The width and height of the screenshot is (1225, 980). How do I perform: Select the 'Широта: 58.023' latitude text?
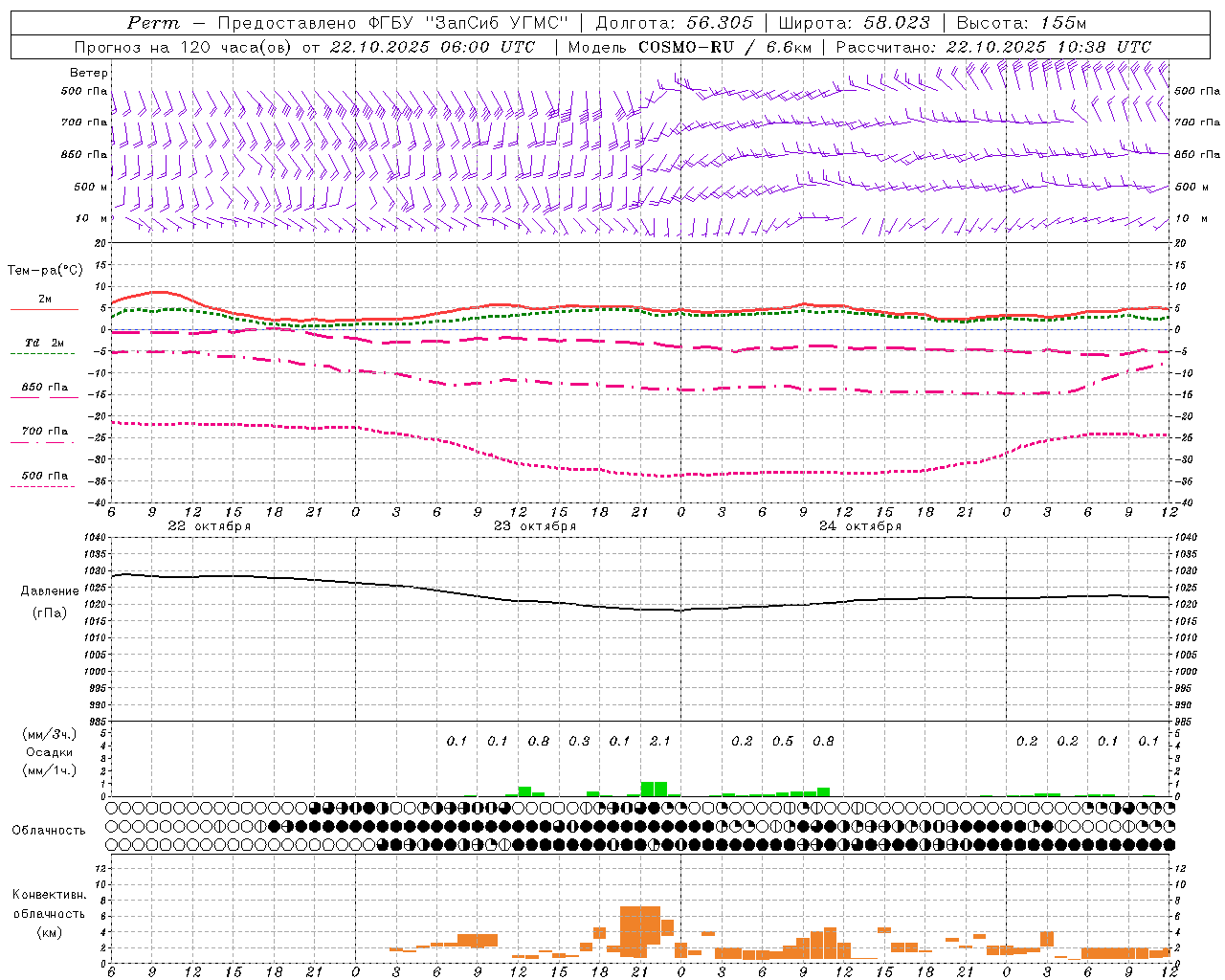pyautogui.click(x=854, y=23)
